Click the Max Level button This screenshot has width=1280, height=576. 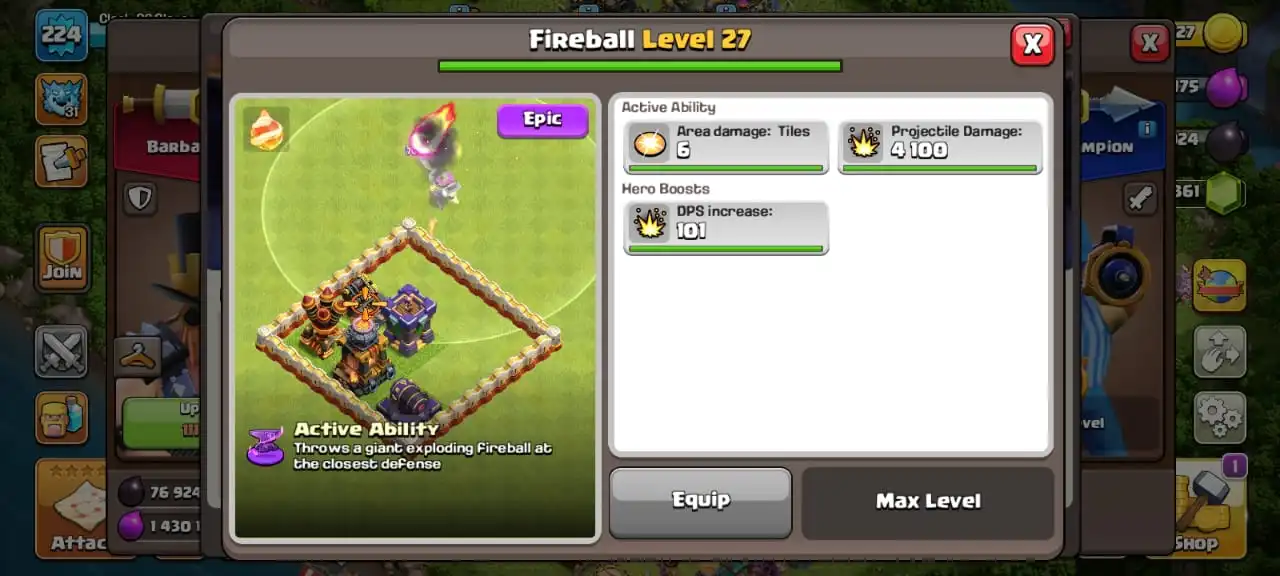pos(928,501)
